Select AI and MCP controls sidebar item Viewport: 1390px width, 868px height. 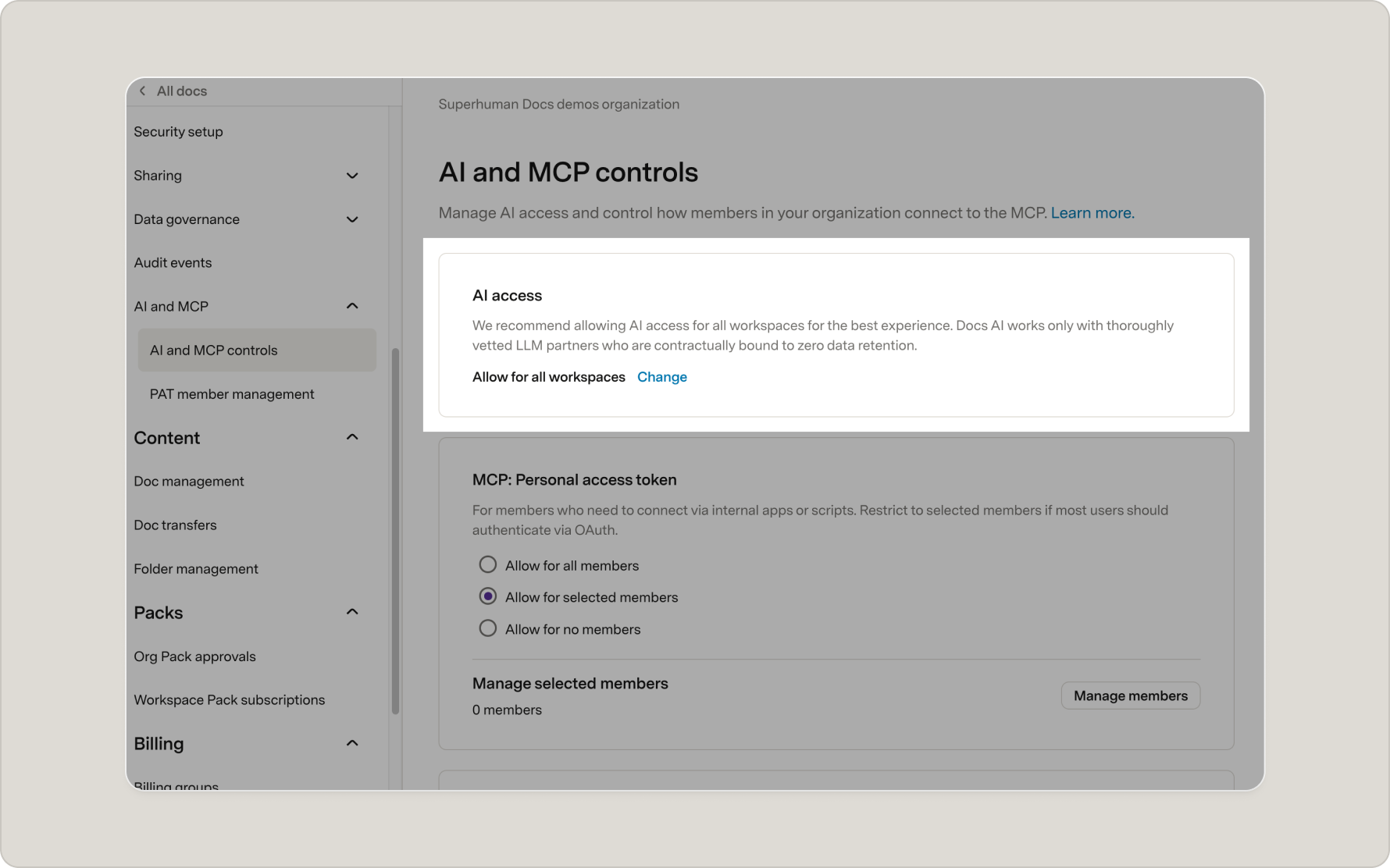coord(257,350)
